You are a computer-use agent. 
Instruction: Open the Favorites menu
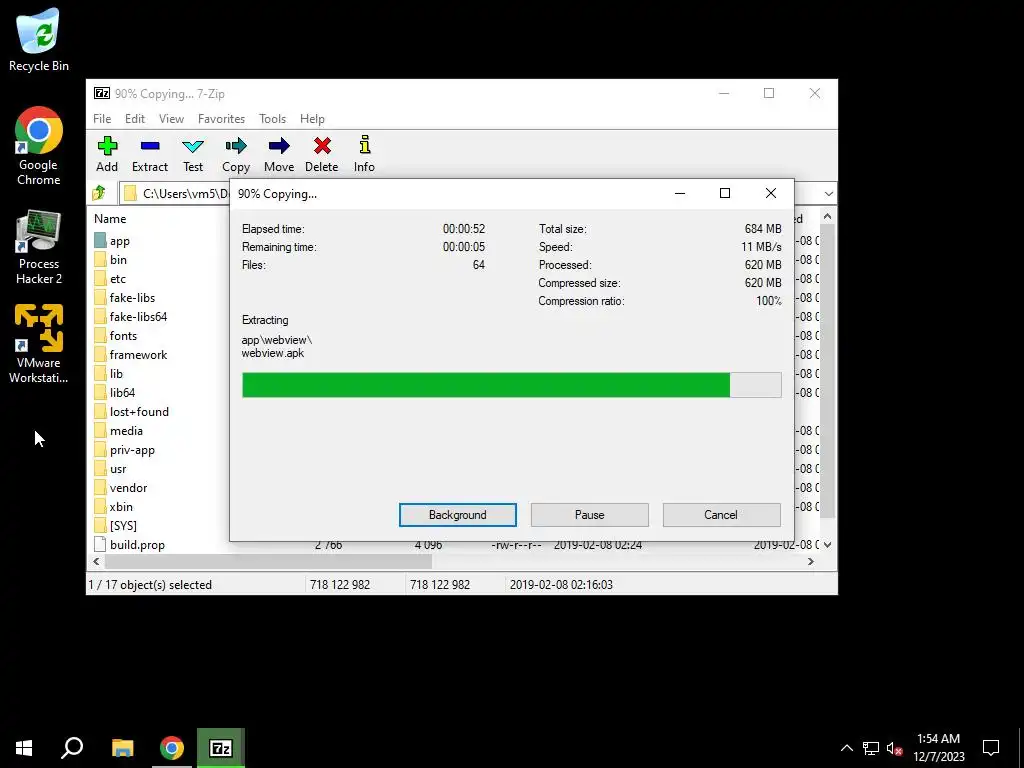pos(221,119)
